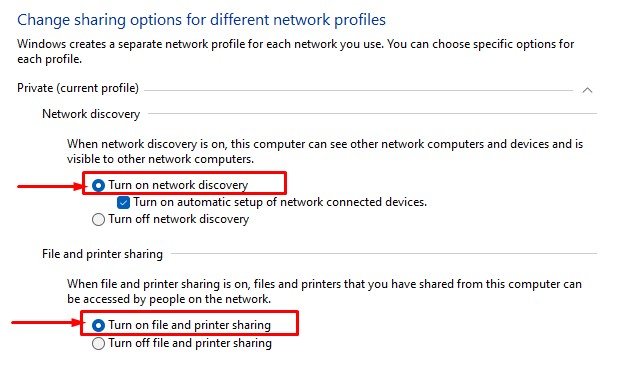
Task: Click the red arrow pointing at file sharing
Action: (x=47, y=322)
